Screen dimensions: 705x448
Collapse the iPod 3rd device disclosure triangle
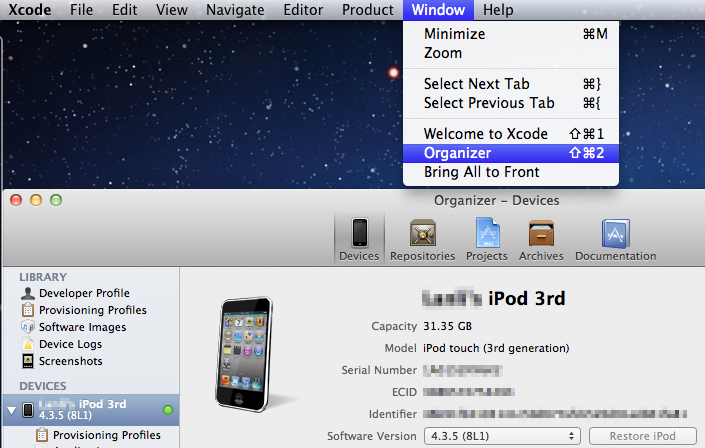[x=12, y=410]
